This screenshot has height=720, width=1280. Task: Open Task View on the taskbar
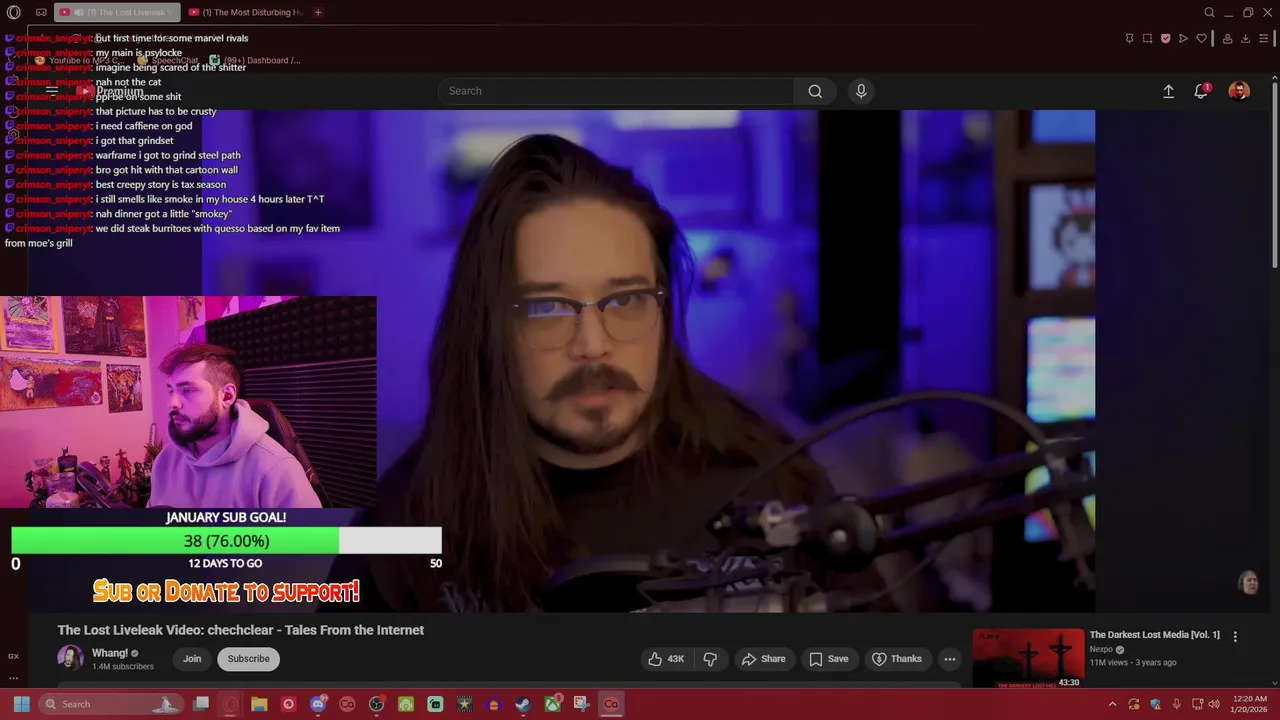[x=201, y=704]
